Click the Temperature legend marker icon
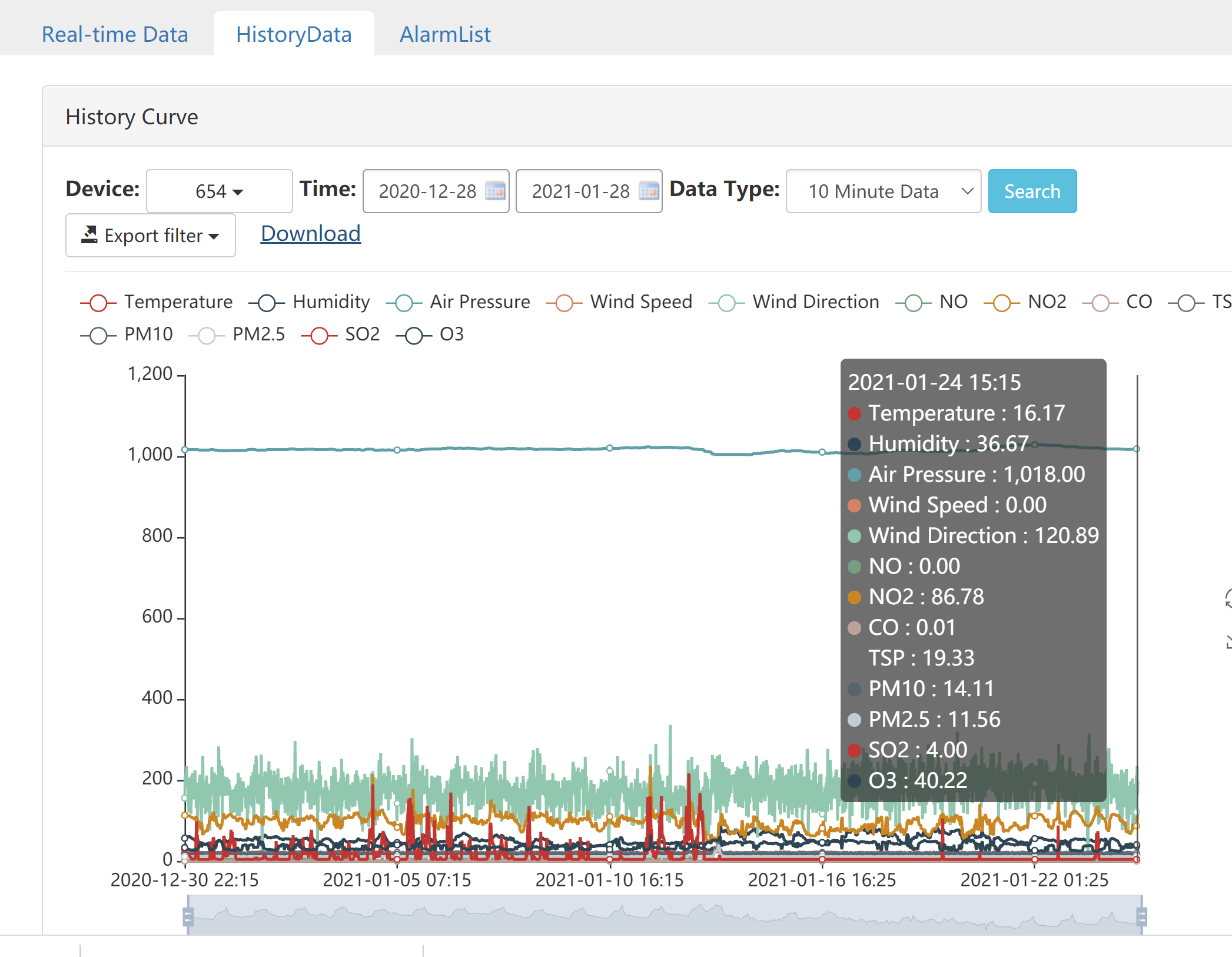Image resolution: width=1232 pixels, height=957 pixels. click(98, 303)
